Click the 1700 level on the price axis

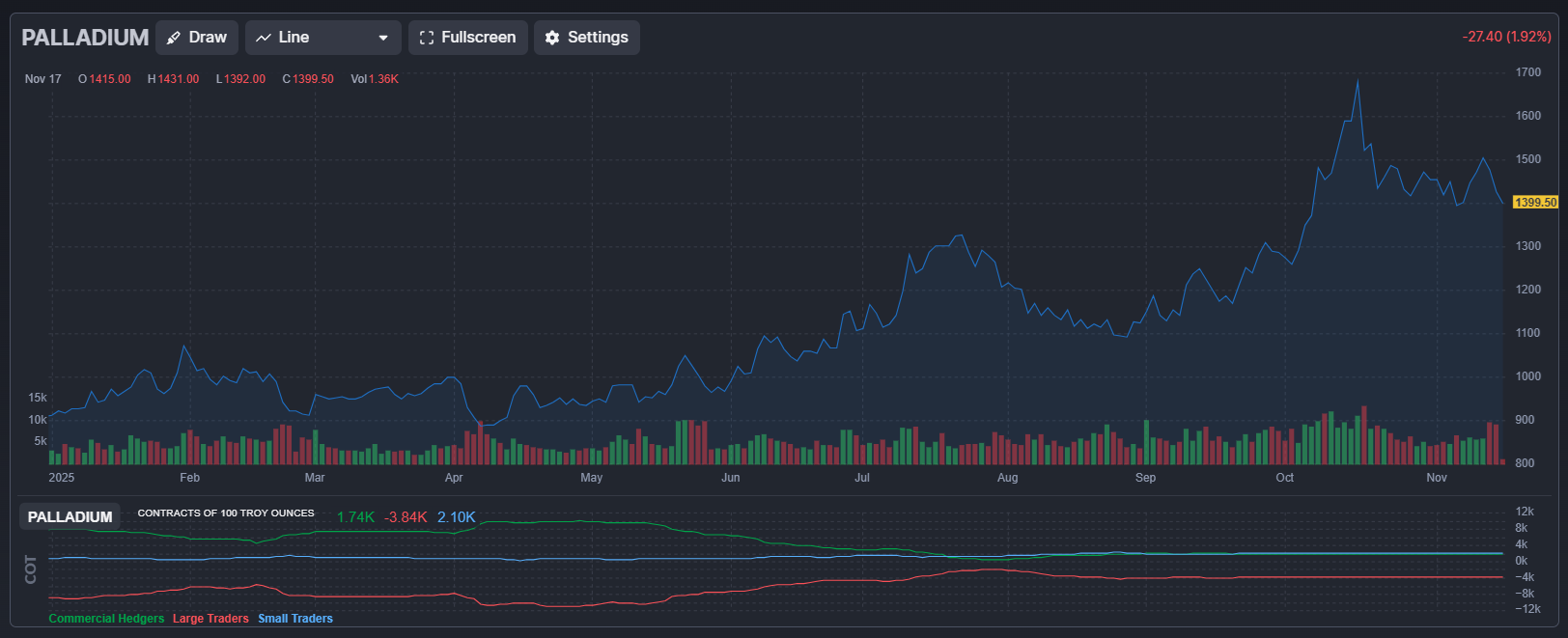1528,72
